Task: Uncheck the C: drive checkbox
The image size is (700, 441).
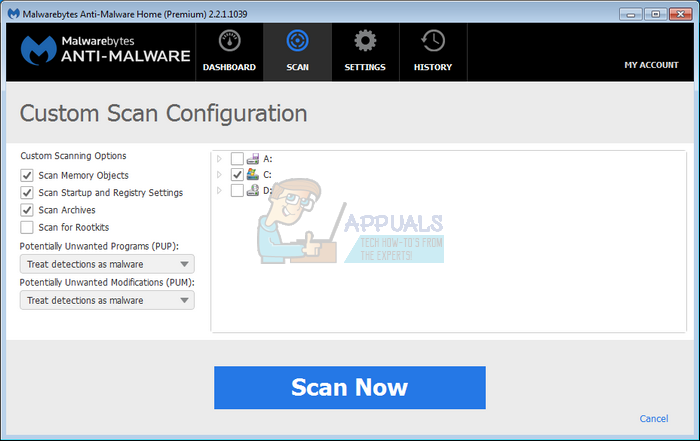Action: (237, 175)
